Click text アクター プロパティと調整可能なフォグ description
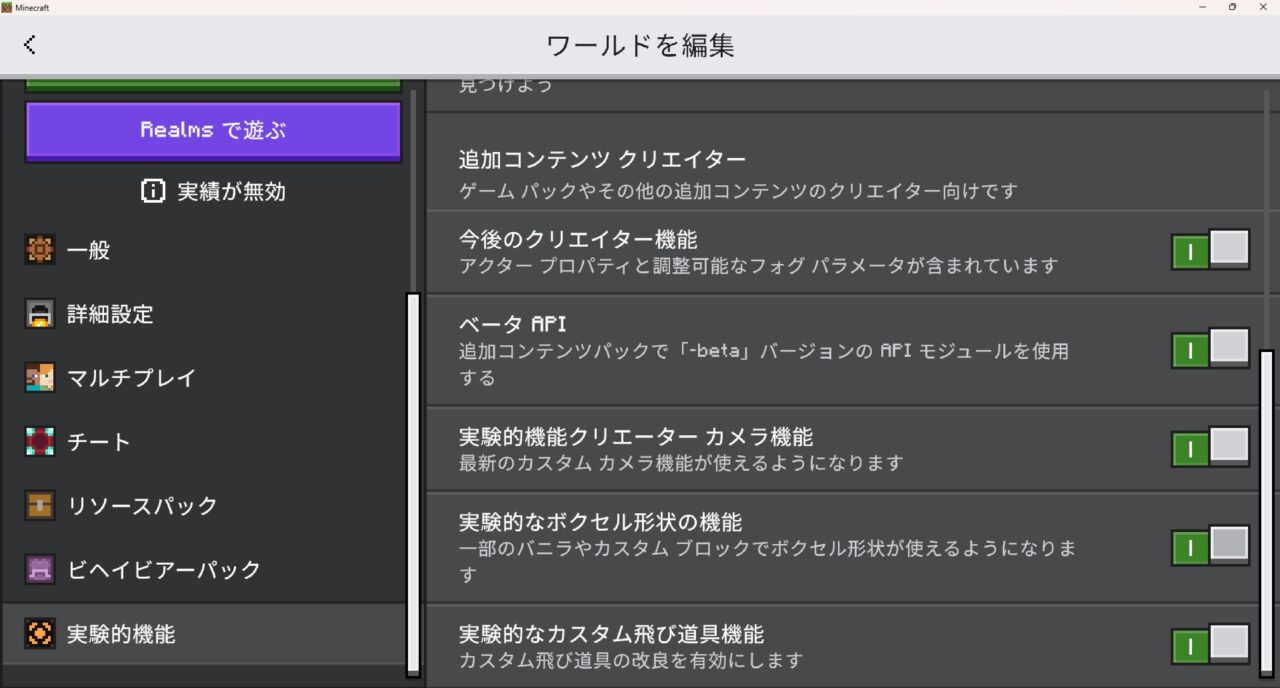 758,266
